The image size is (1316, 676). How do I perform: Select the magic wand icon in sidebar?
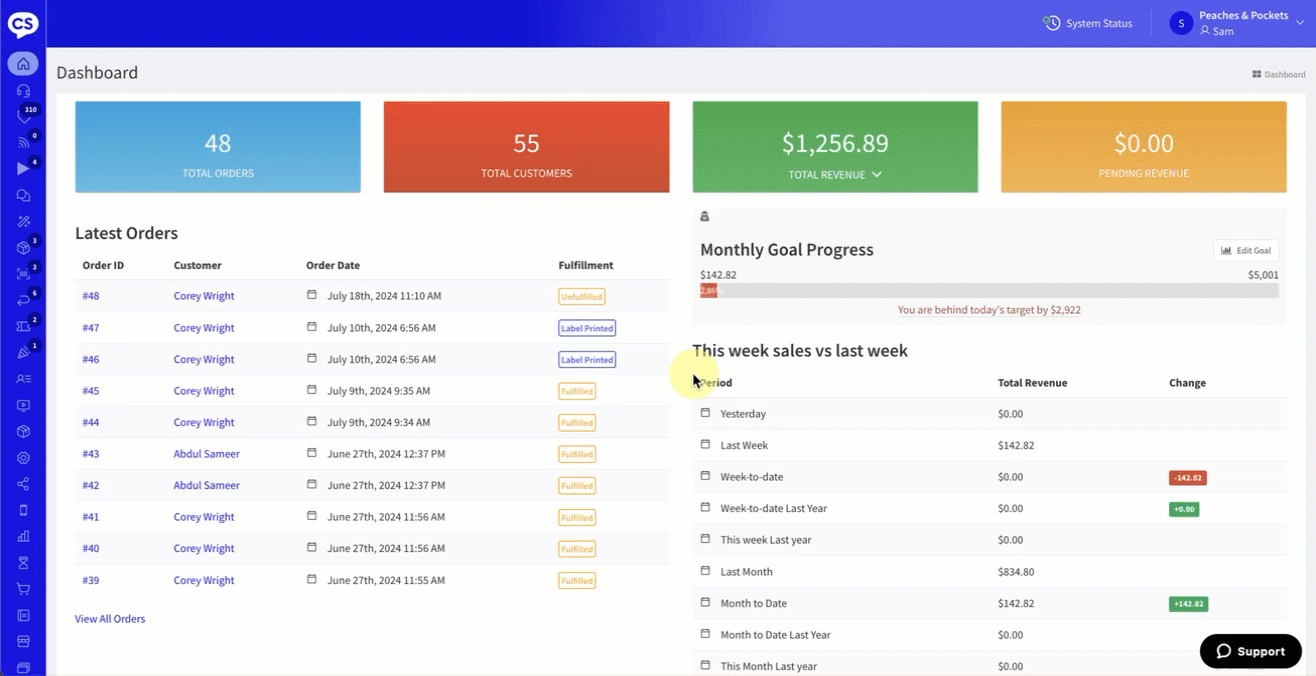(x=23, y=222)
